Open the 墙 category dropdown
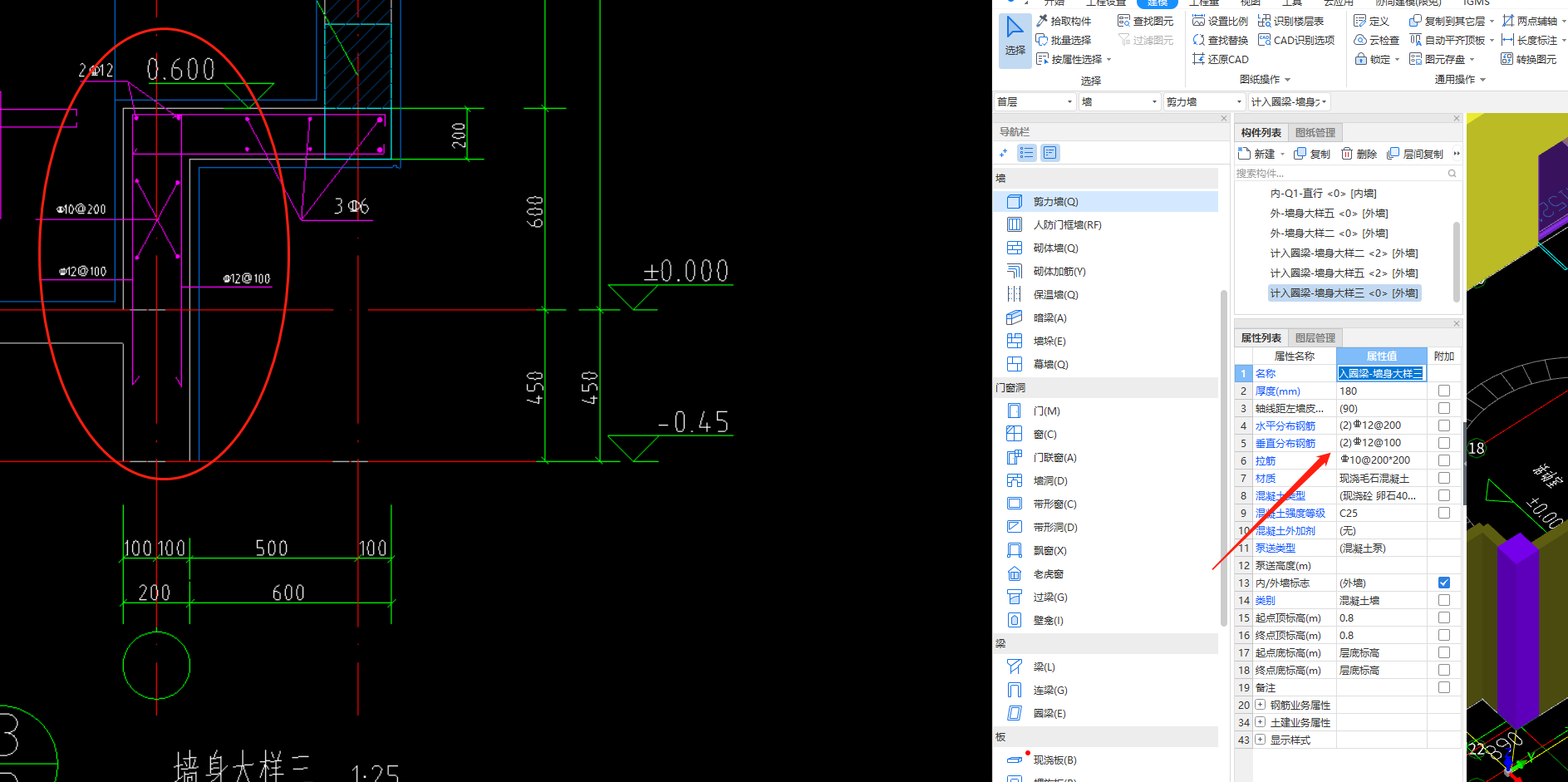This screenshot has width=1568, height=782. tap(1119, 101)
